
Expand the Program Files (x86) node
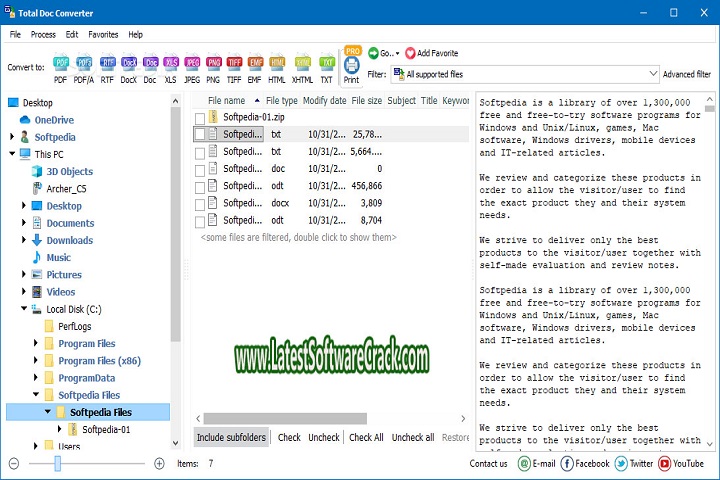pos(36,361)
